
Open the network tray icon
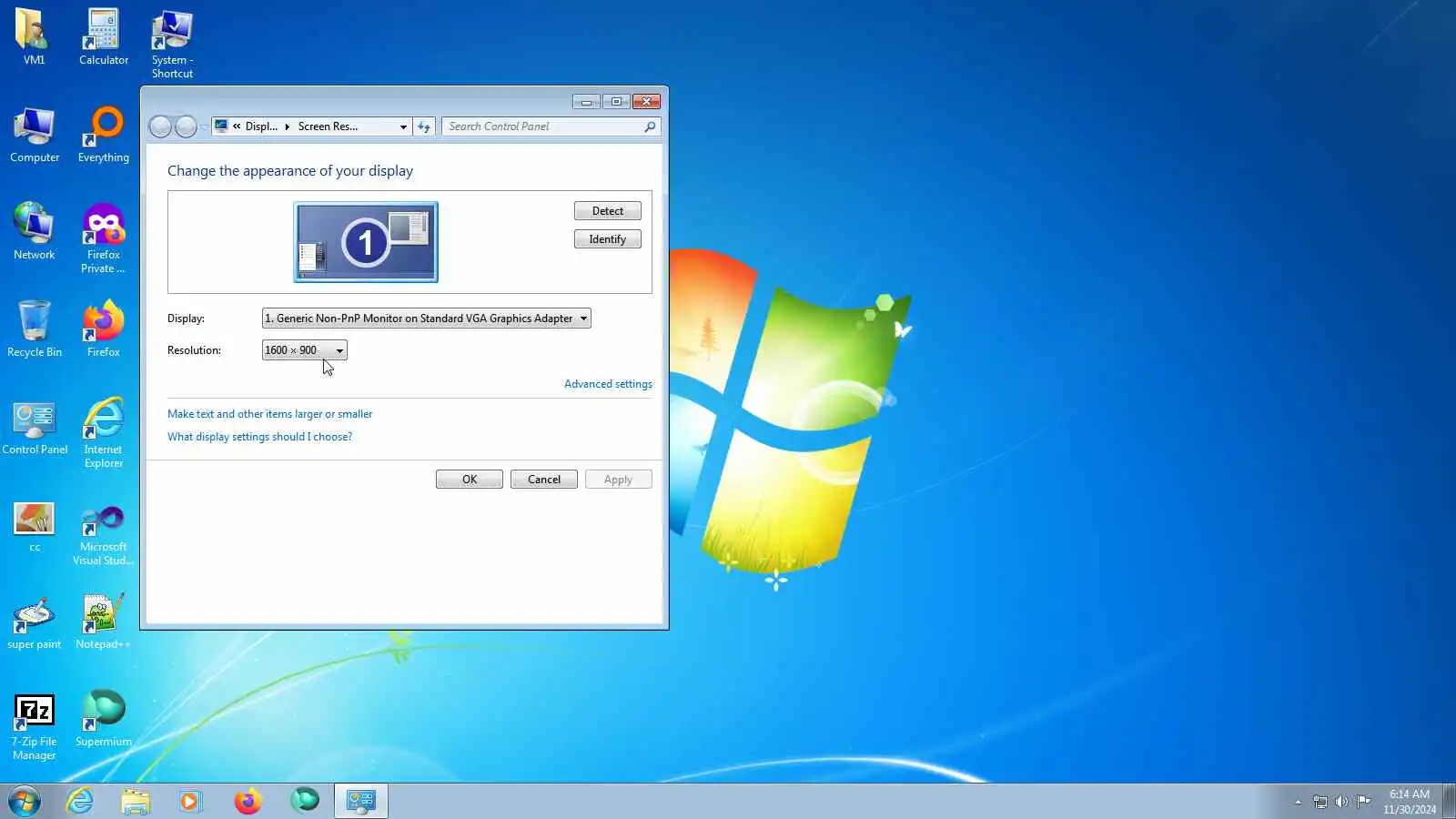click(1319, 802)
